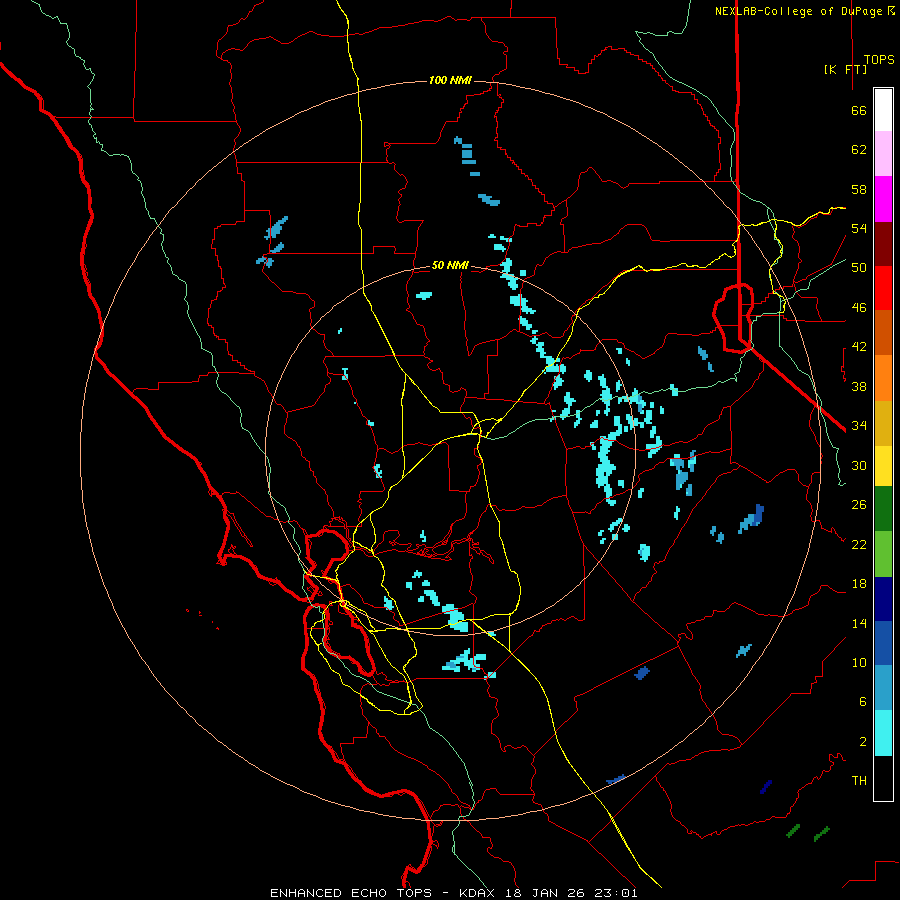Viewport: 900px width, 900px height.
Task: Click the "50 NMI" range ring label
Action: coord(450,265)
